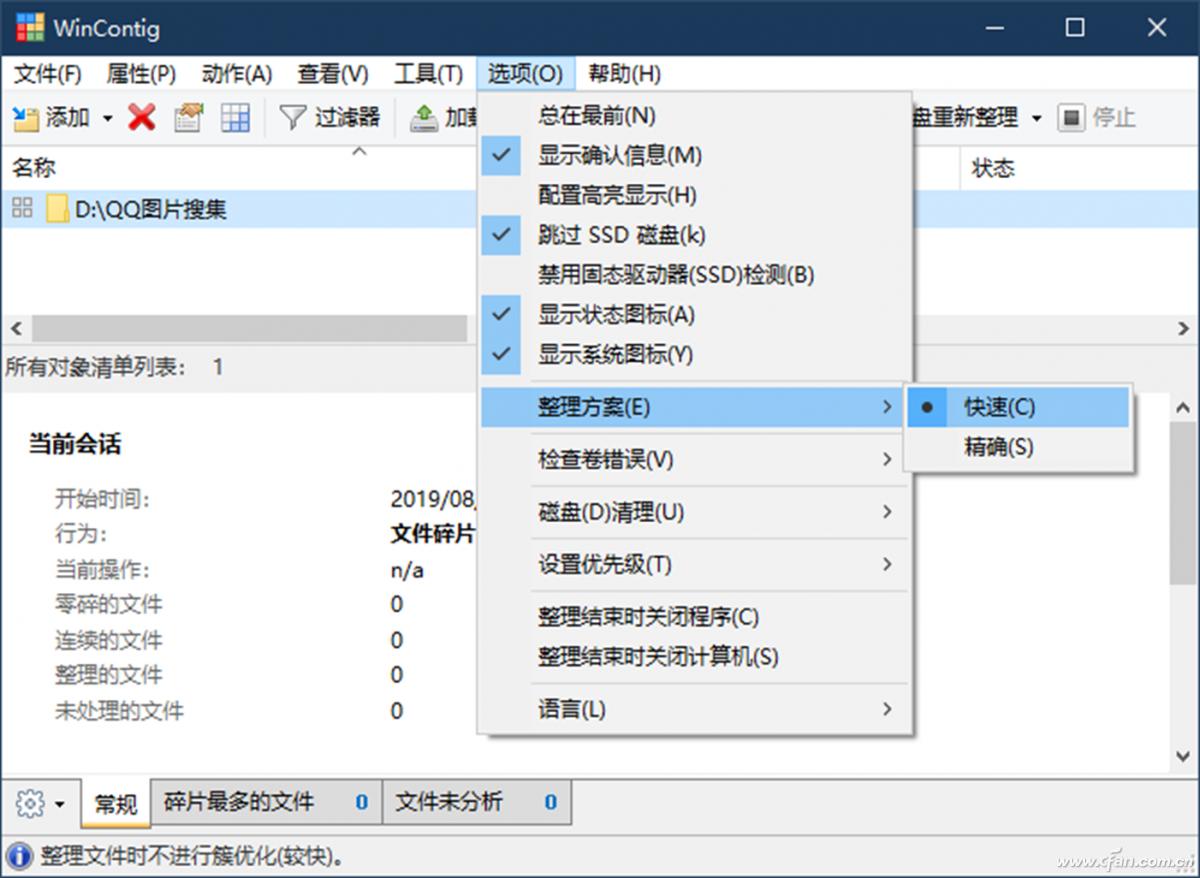Image resolution: width=1200 pixels, height=878 pixels.
Task: Click the 当前会话 heading
Action: [x=75, y=445]
